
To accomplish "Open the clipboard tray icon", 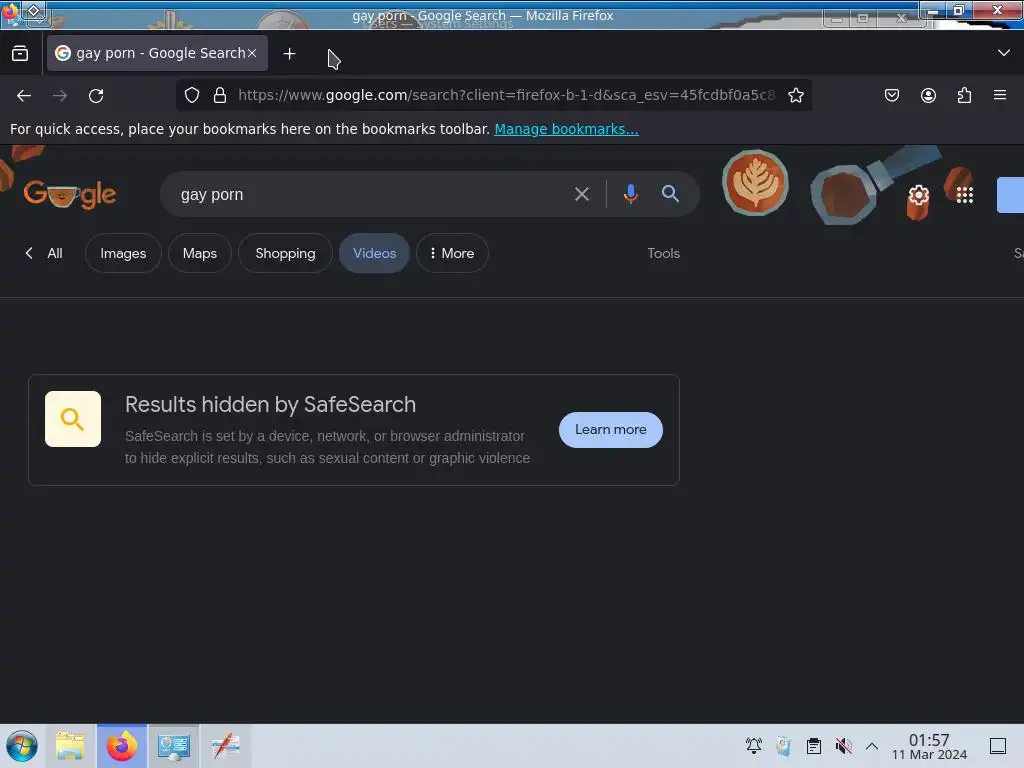I will tap(814, 746).
